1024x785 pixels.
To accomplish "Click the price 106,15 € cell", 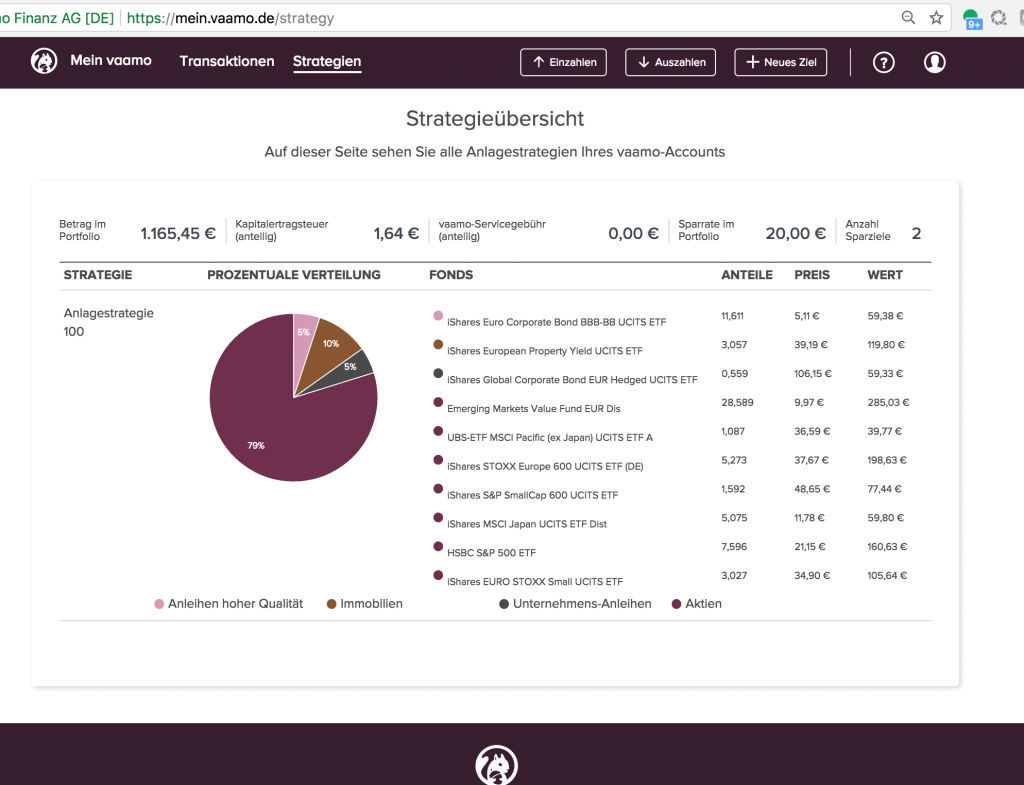I will [x=813, y=374].
